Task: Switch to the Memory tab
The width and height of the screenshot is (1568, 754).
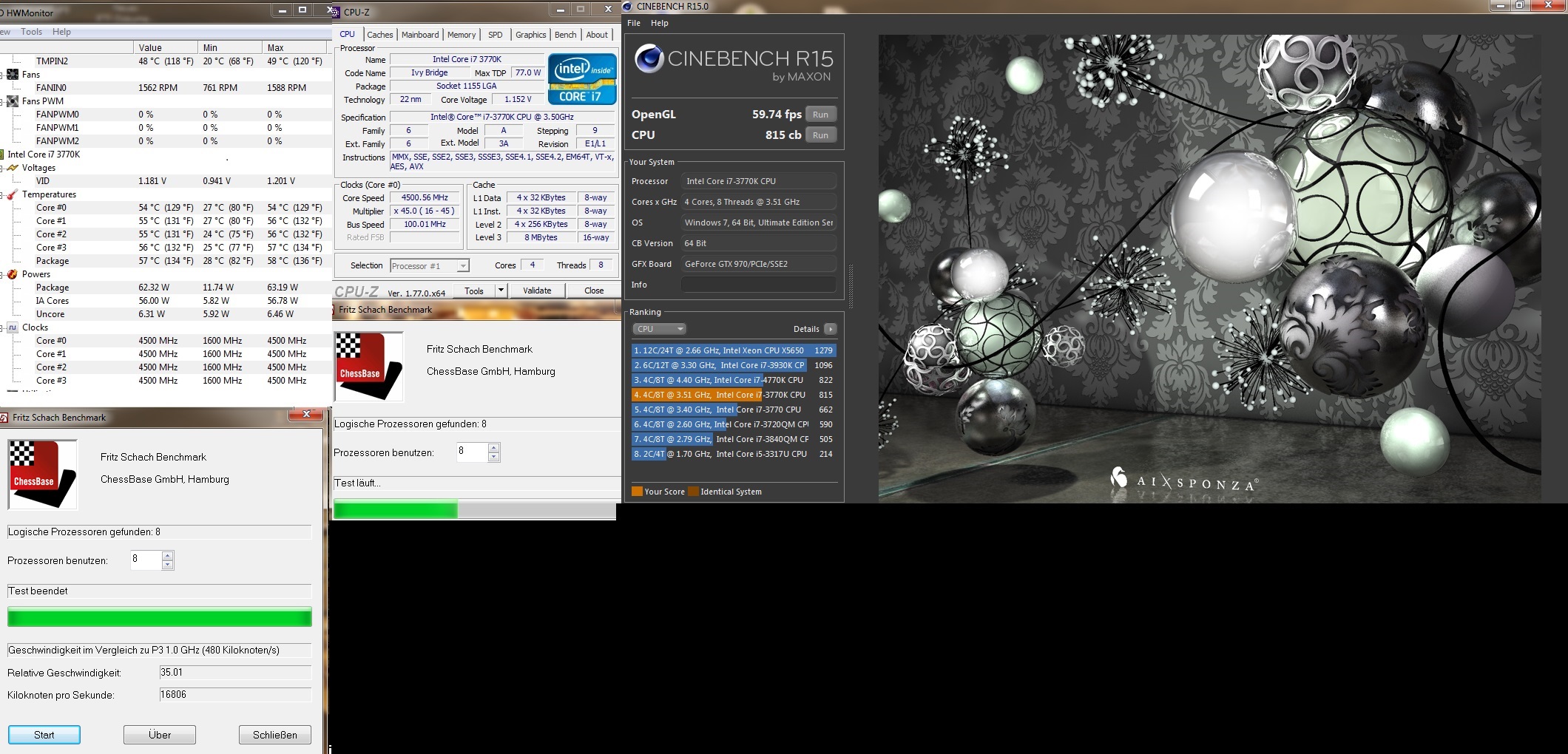Action: click(462, 35)
